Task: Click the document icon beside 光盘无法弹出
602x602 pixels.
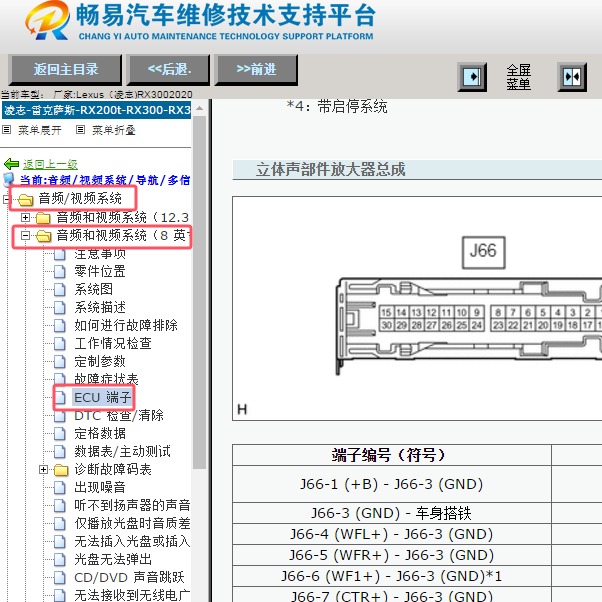Action: (x=60, y=560)
